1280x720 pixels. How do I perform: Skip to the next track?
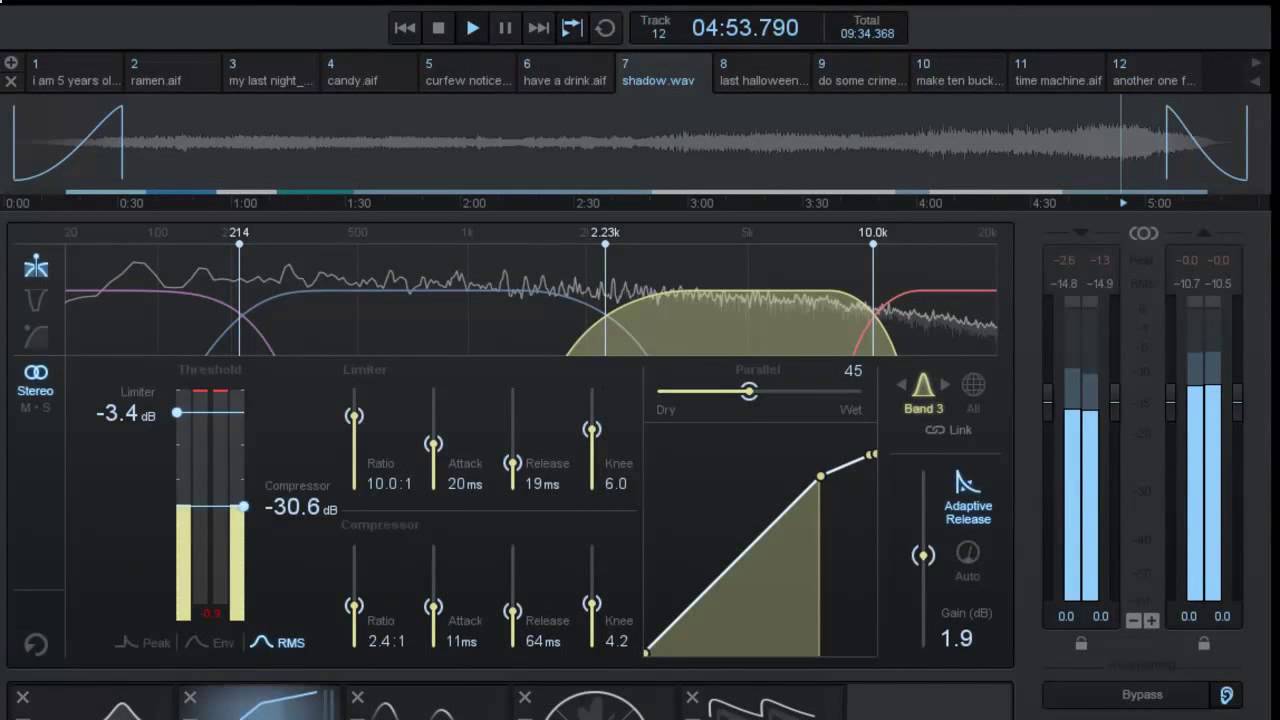coord(538,28)
